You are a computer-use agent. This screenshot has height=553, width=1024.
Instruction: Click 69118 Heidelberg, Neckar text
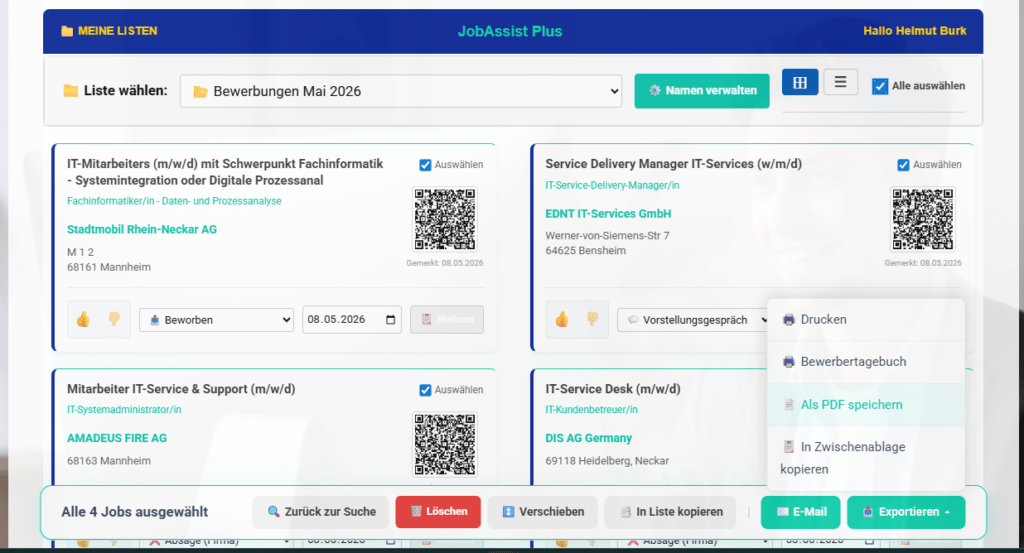pos(607,461)
